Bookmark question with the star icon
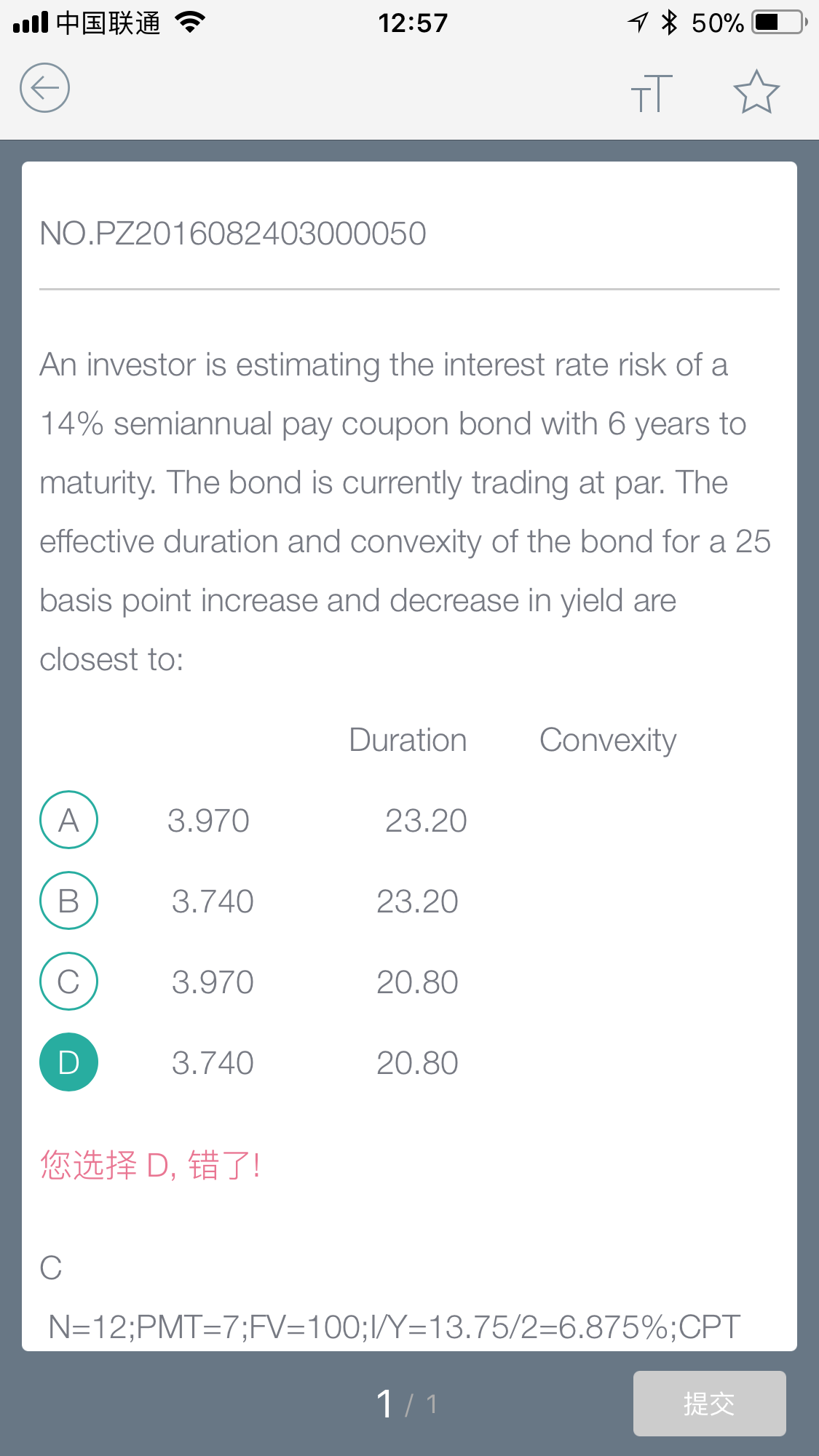This screenshot has width=819, height=1456. coord(756,92)
